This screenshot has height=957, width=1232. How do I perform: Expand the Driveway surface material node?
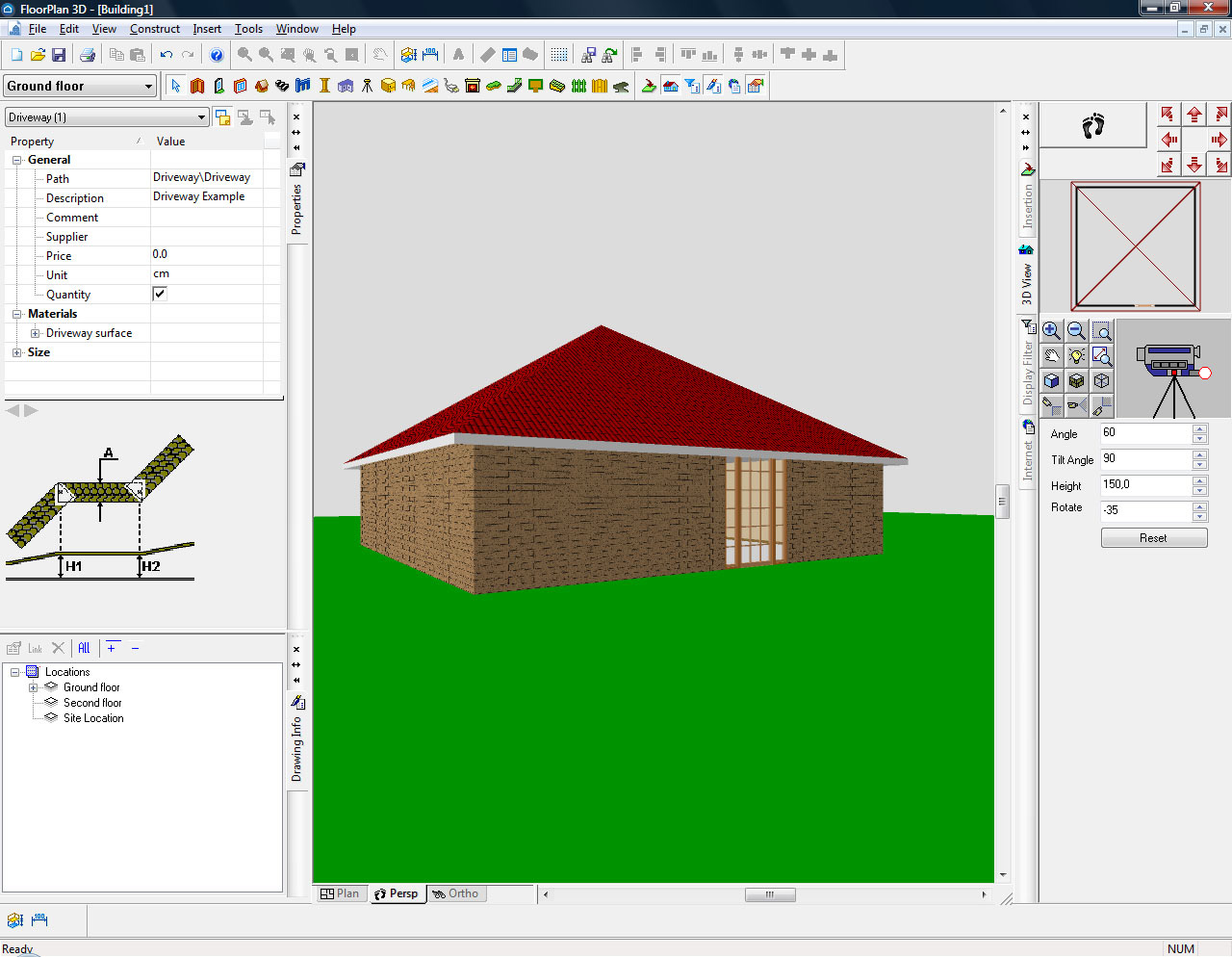[35, 333]
